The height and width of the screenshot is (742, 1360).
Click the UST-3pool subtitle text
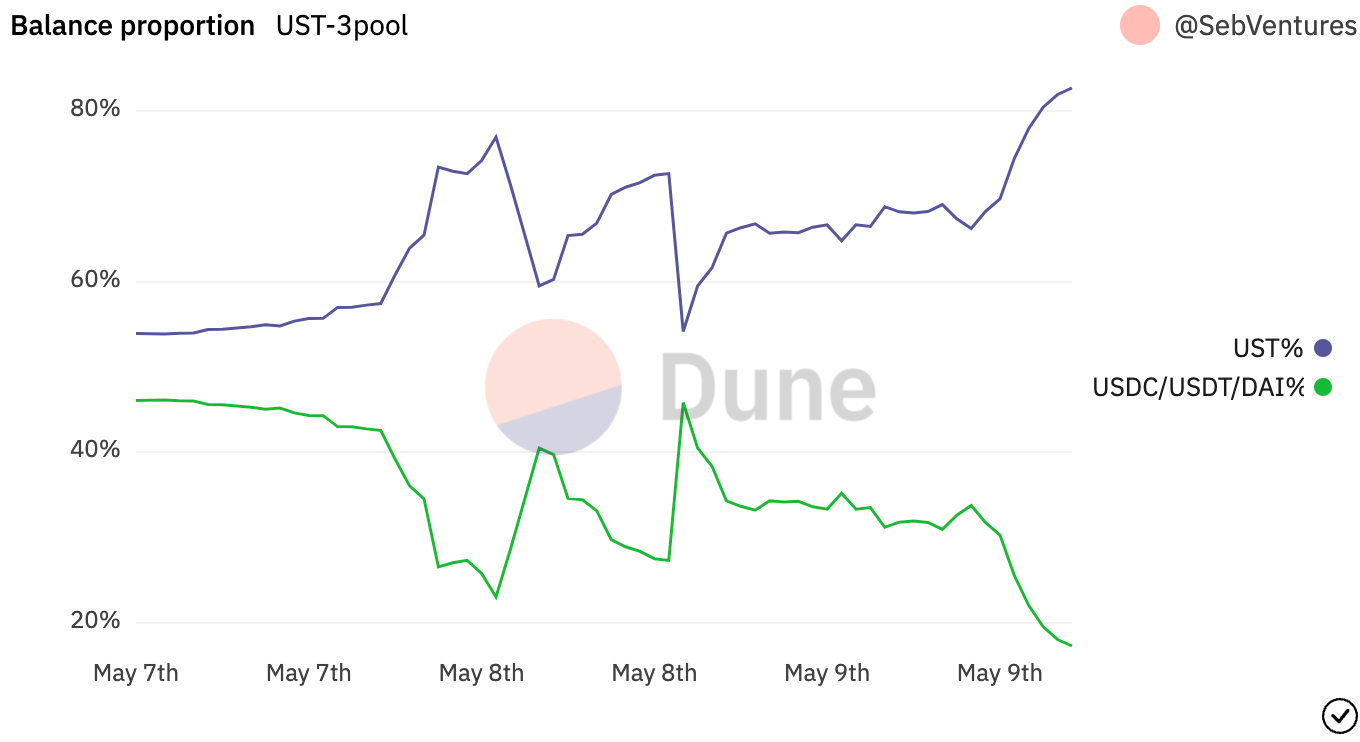click(342, 26)
